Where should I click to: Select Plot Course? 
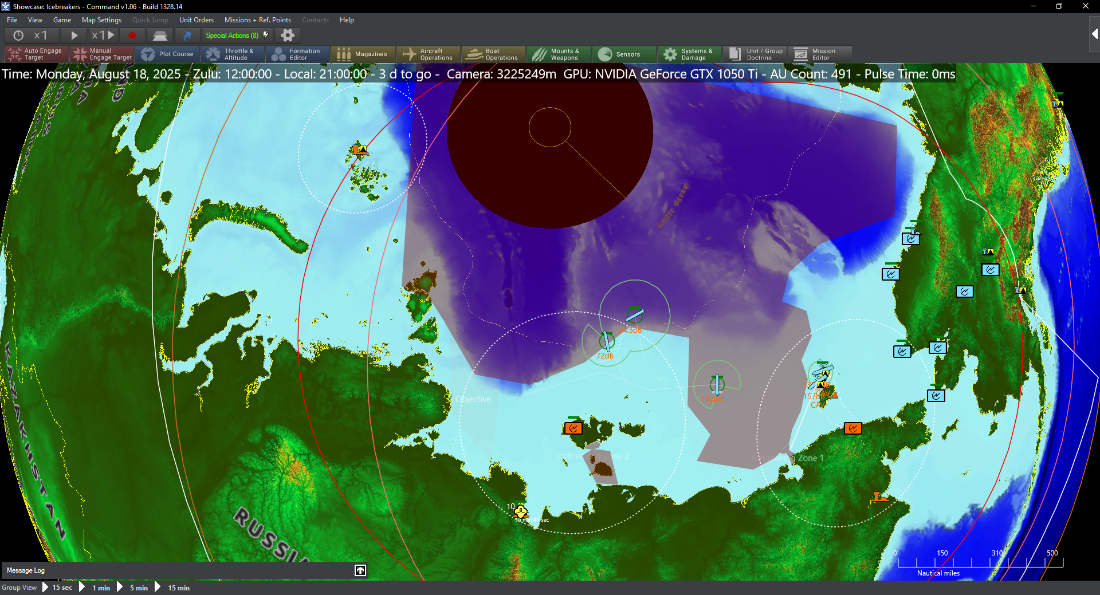tap(167, 54)
